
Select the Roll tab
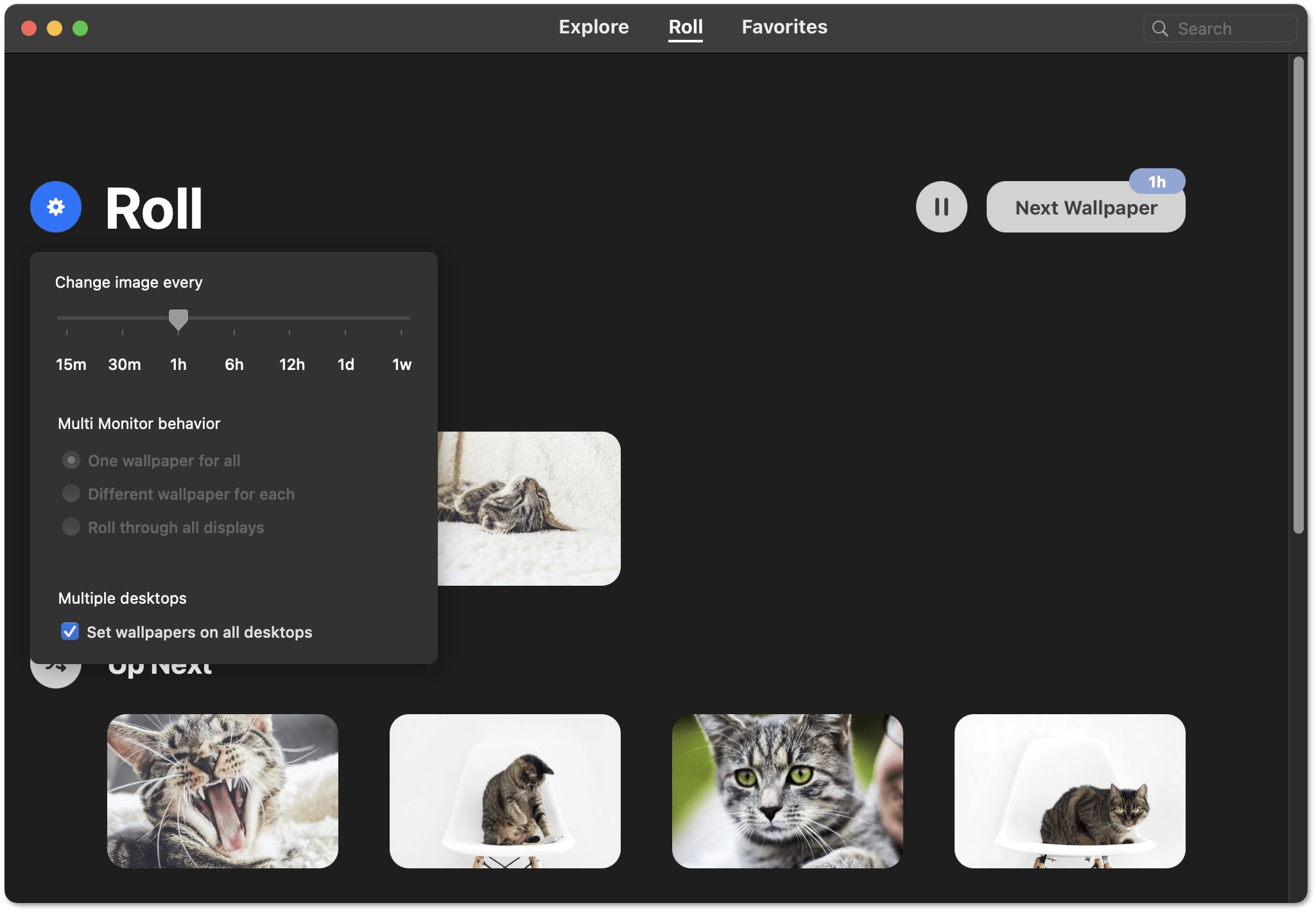coord(685,27)
